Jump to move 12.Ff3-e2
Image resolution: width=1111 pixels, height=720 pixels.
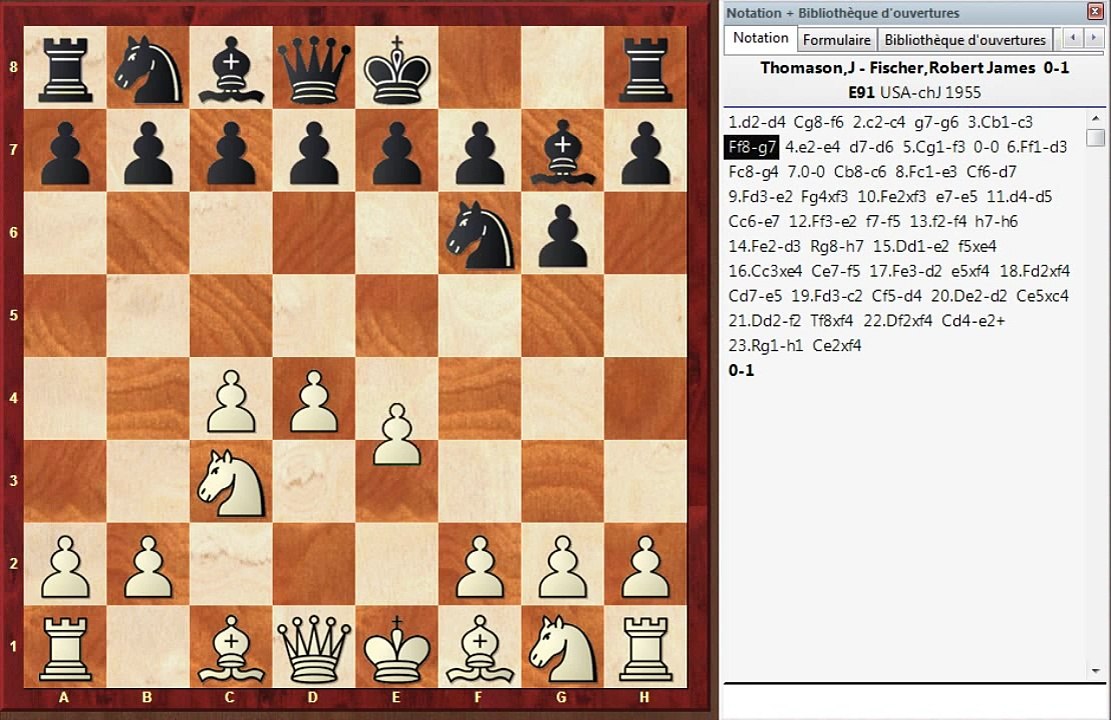tap(823, 221)
